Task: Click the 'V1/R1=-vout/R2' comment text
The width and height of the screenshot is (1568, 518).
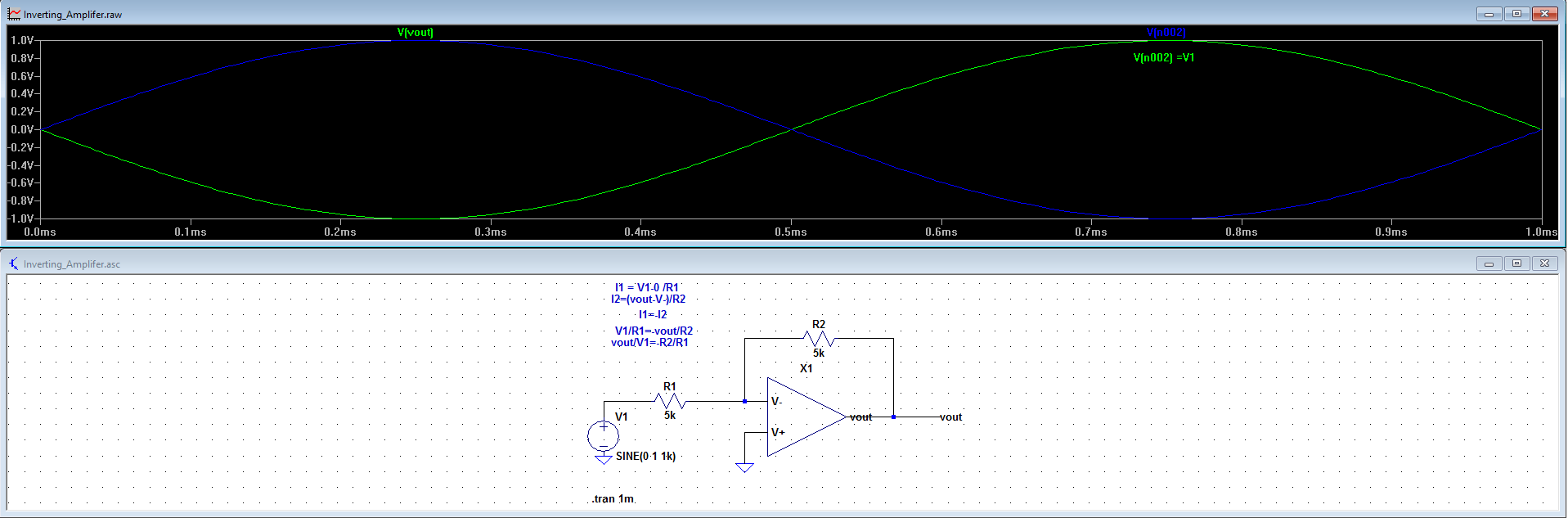Action: click(x=654, y=331)
